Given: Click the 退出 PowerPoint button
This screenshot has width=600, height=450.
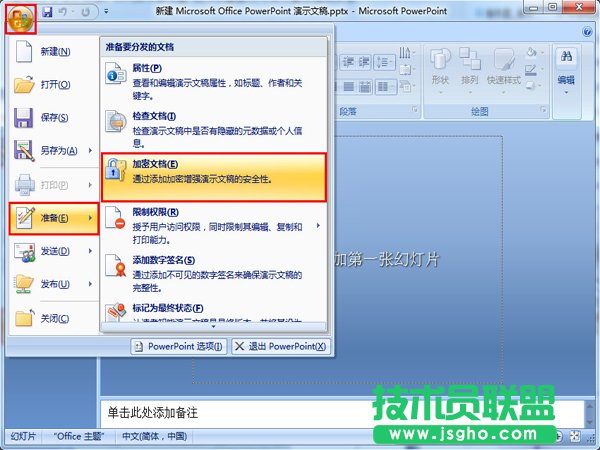Looking at the screenshot, I should [x=280, y=346].
